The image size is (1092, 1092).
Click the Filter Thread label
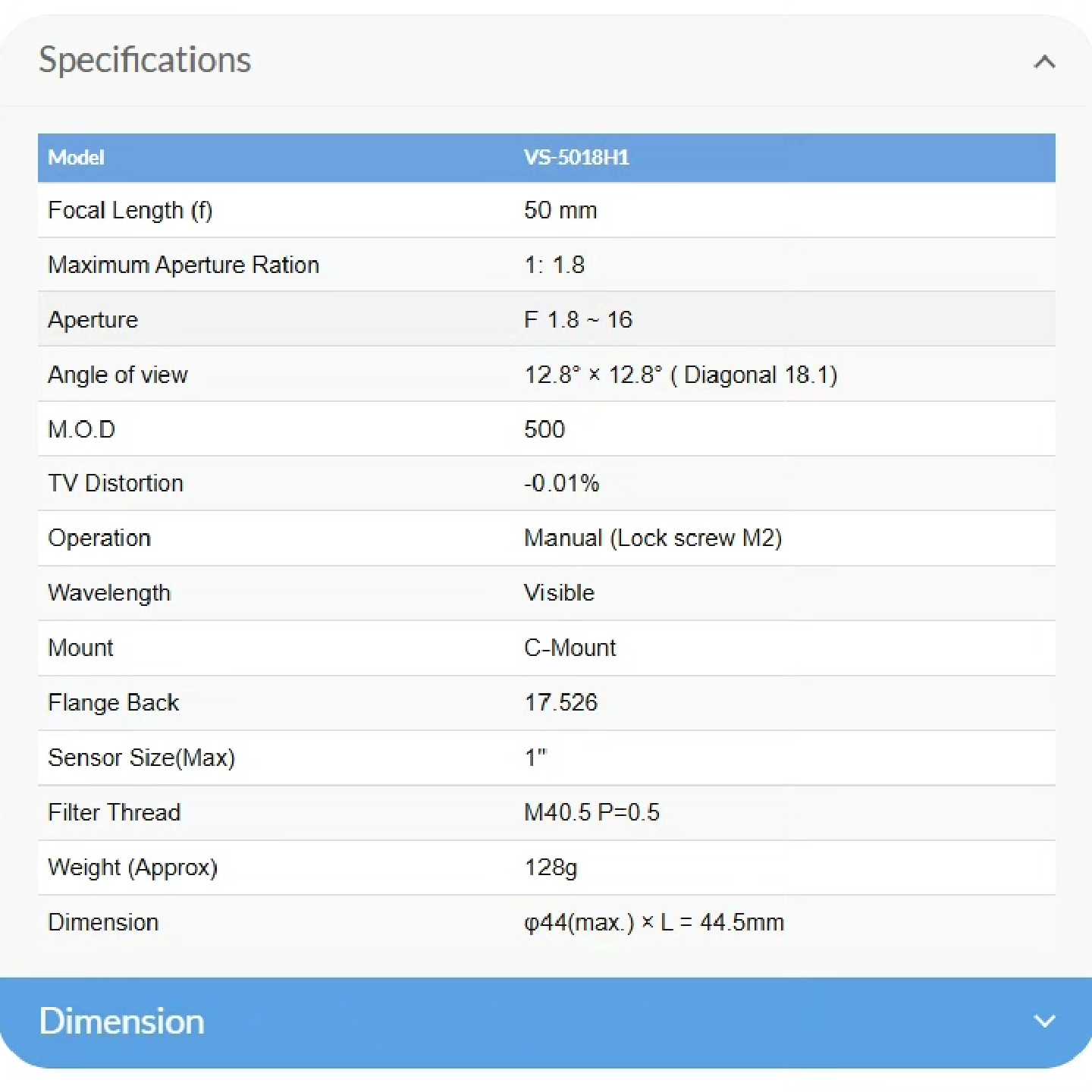115,812
